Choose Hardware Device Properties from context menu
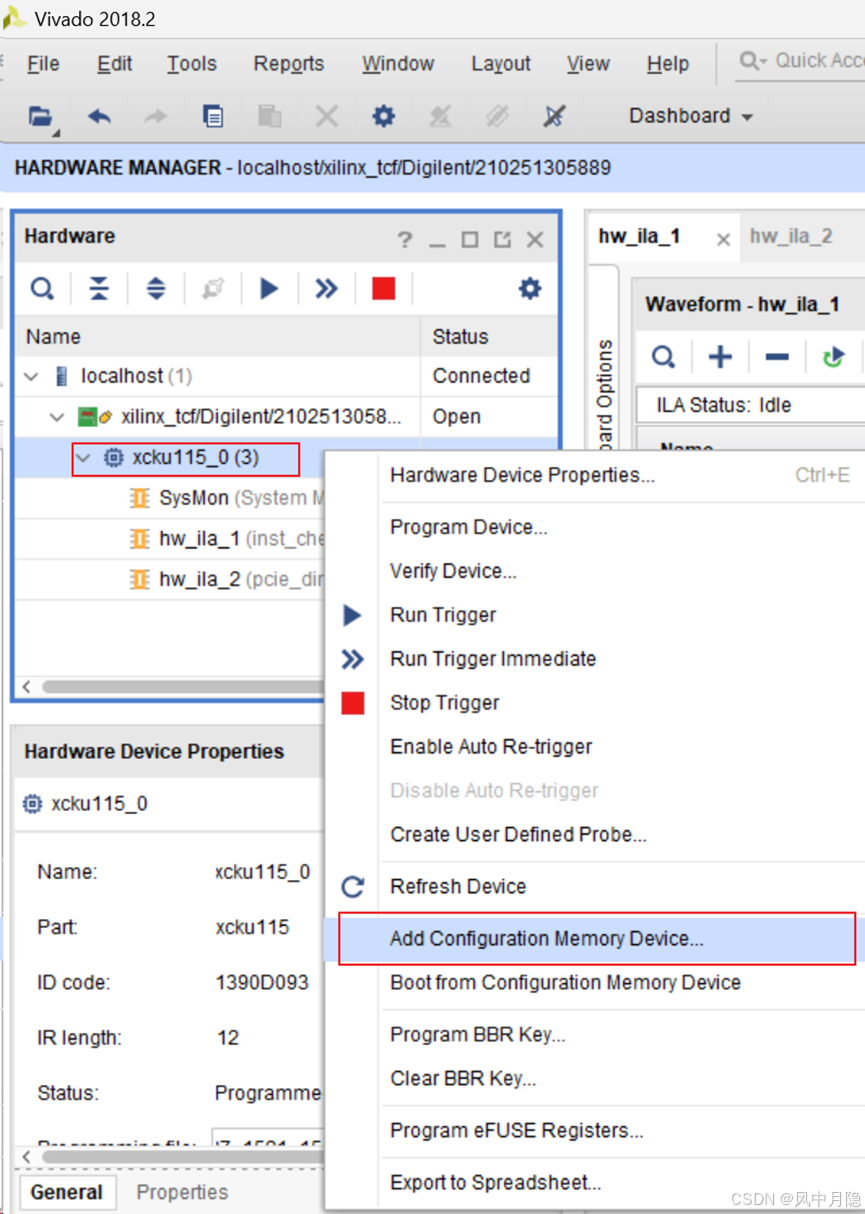Viewport: 865px width, 1214px height. pos(594,475)
